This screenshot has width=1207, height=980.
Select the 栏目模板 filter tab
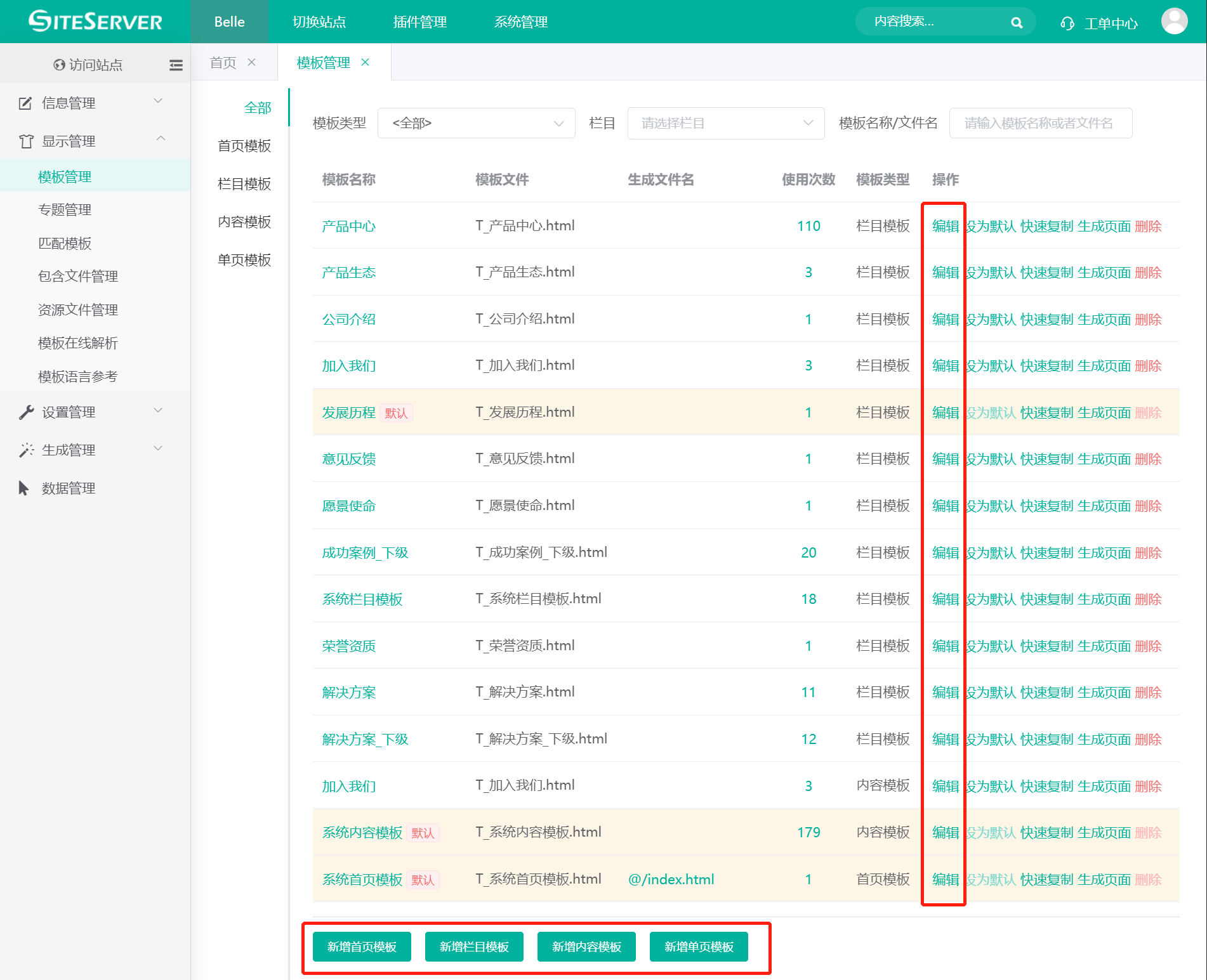point(244,184)
